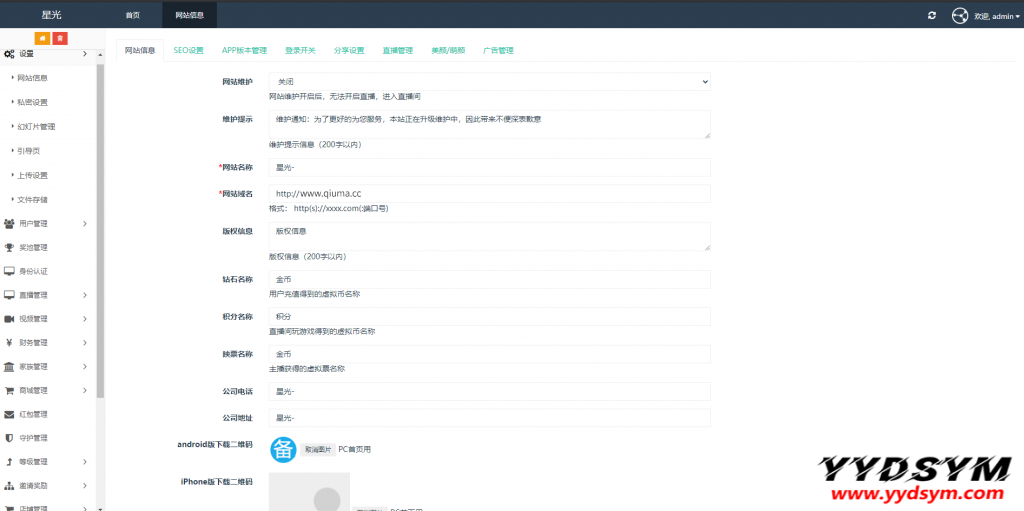Open the APP版本管理 tab
Screen dimensions: 1024x511
[x=244, y=50]
